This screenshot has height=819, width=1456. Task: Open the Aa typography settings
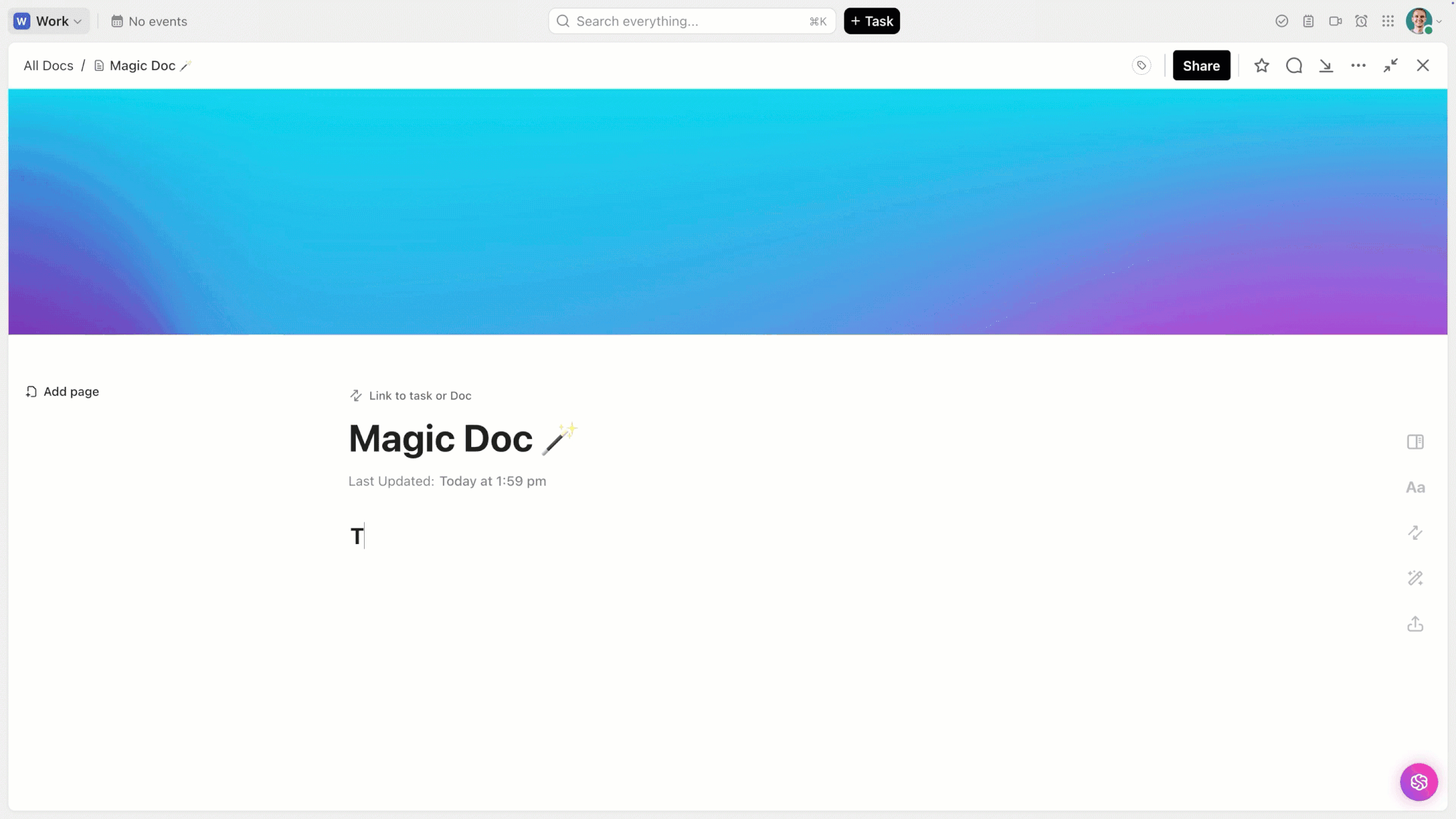(x=1415, y=487)
